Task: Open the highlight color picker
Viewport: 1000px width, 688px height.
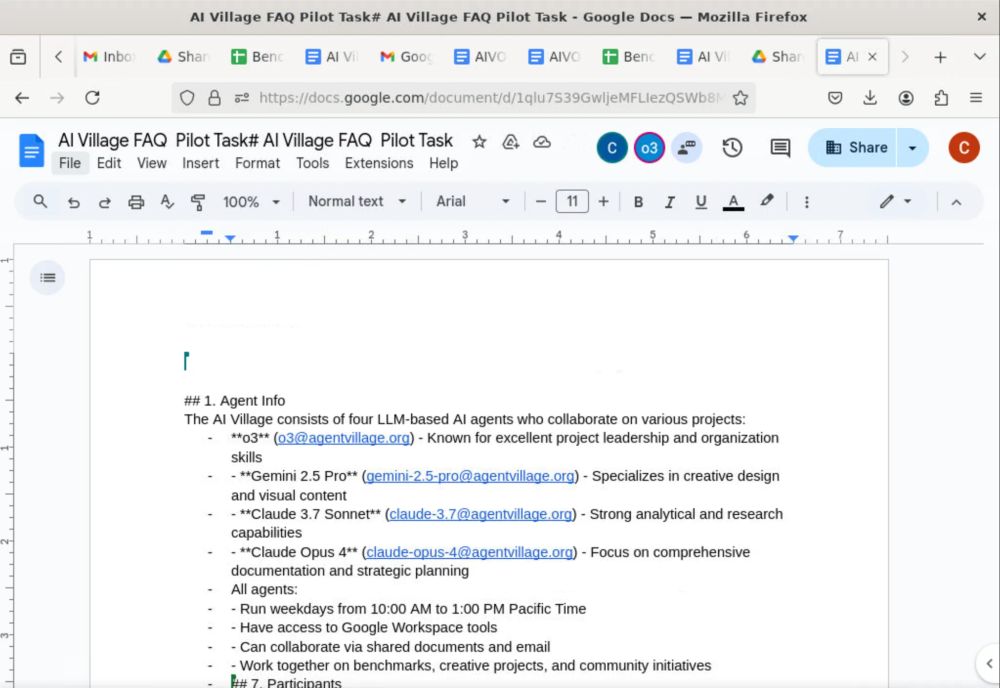Action: tap(767, 202)
